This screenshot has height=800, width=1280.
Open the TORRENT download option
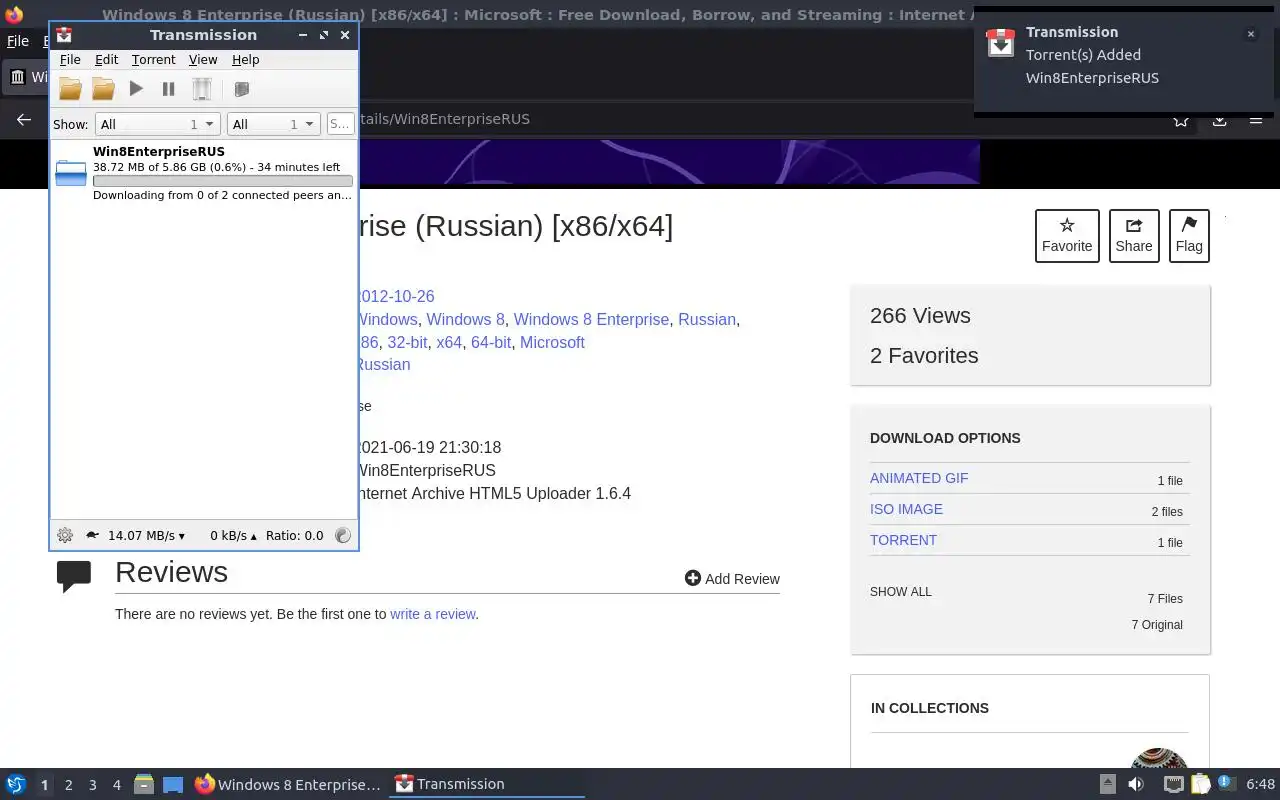click(903, 540)
